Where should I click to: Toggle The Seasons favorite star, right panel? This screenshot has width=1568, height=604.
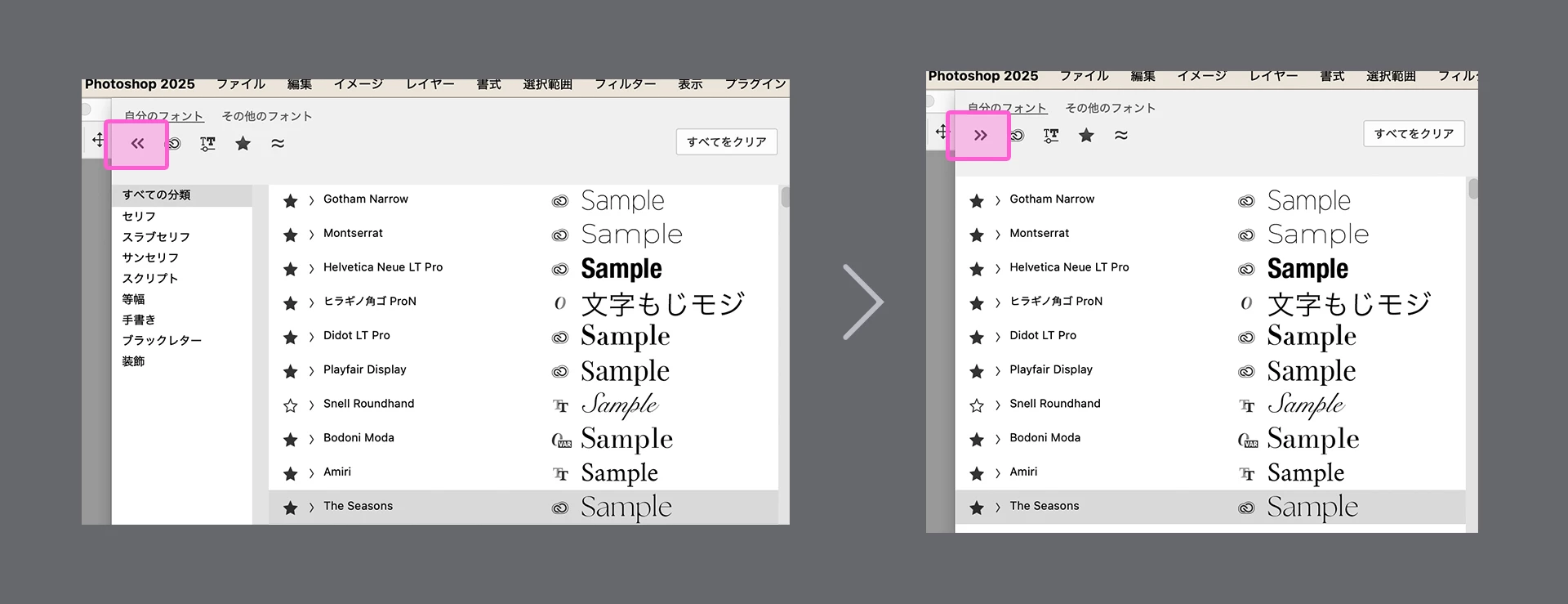[x=977, y=508]
